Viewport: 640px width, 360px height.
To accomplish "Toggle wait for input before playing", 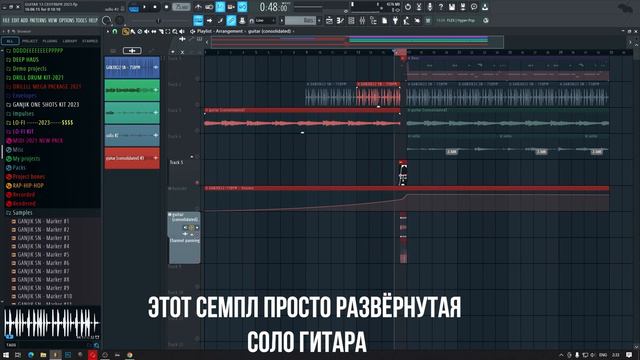I will tap(209, 7).
